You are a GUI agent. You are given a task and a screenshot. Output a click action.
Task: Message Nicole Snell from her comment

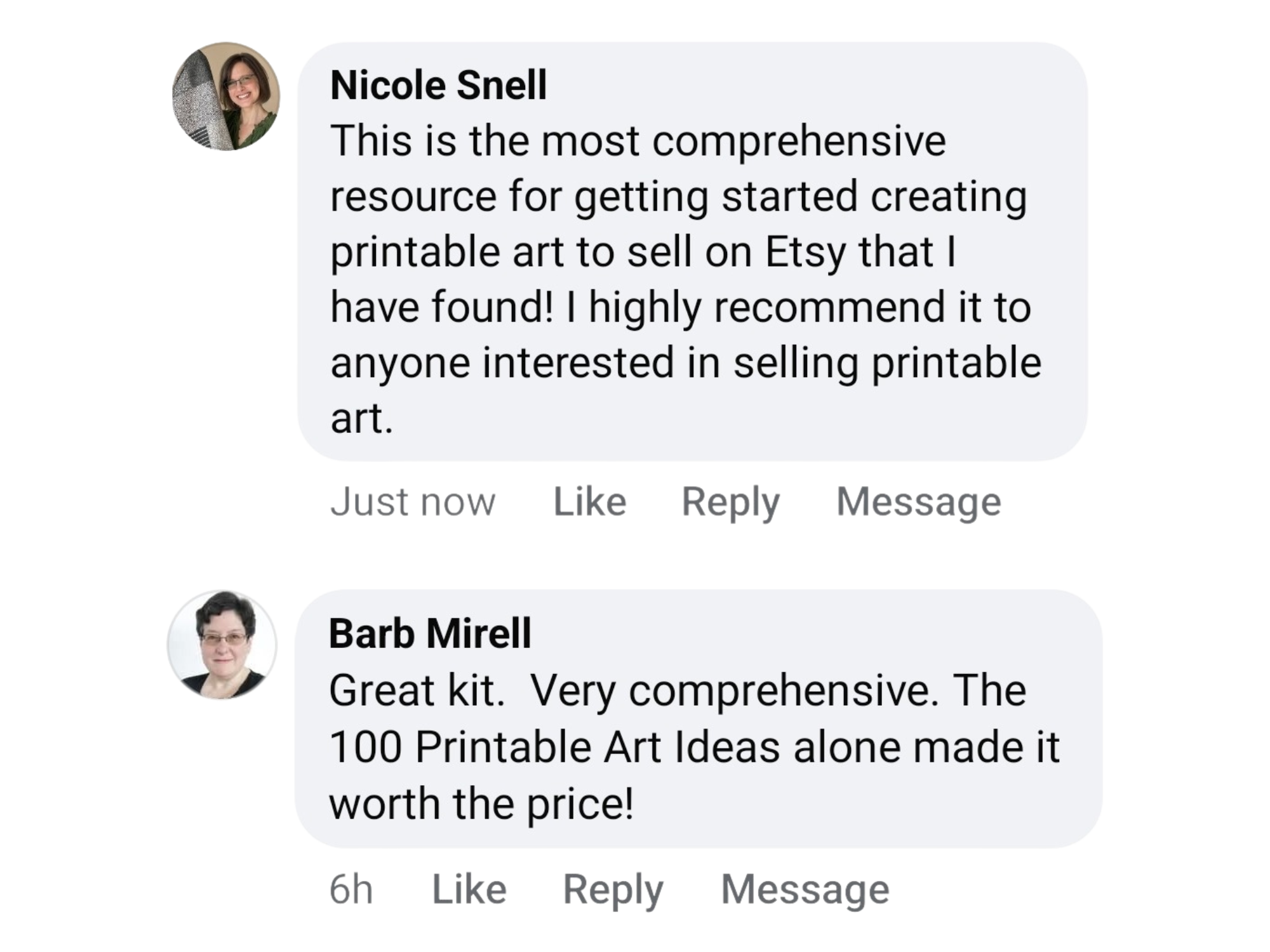pos(918,502)
